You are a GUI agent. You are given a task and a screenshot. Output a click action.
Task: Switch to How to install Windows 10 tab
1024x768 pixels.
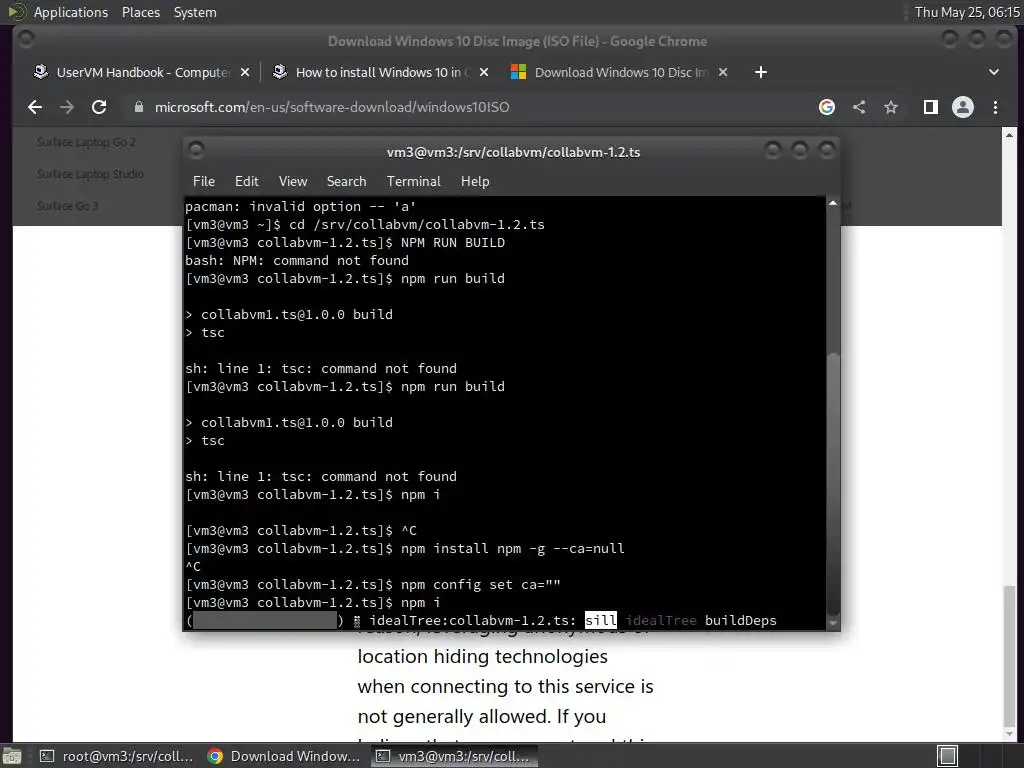coord(380,72)
